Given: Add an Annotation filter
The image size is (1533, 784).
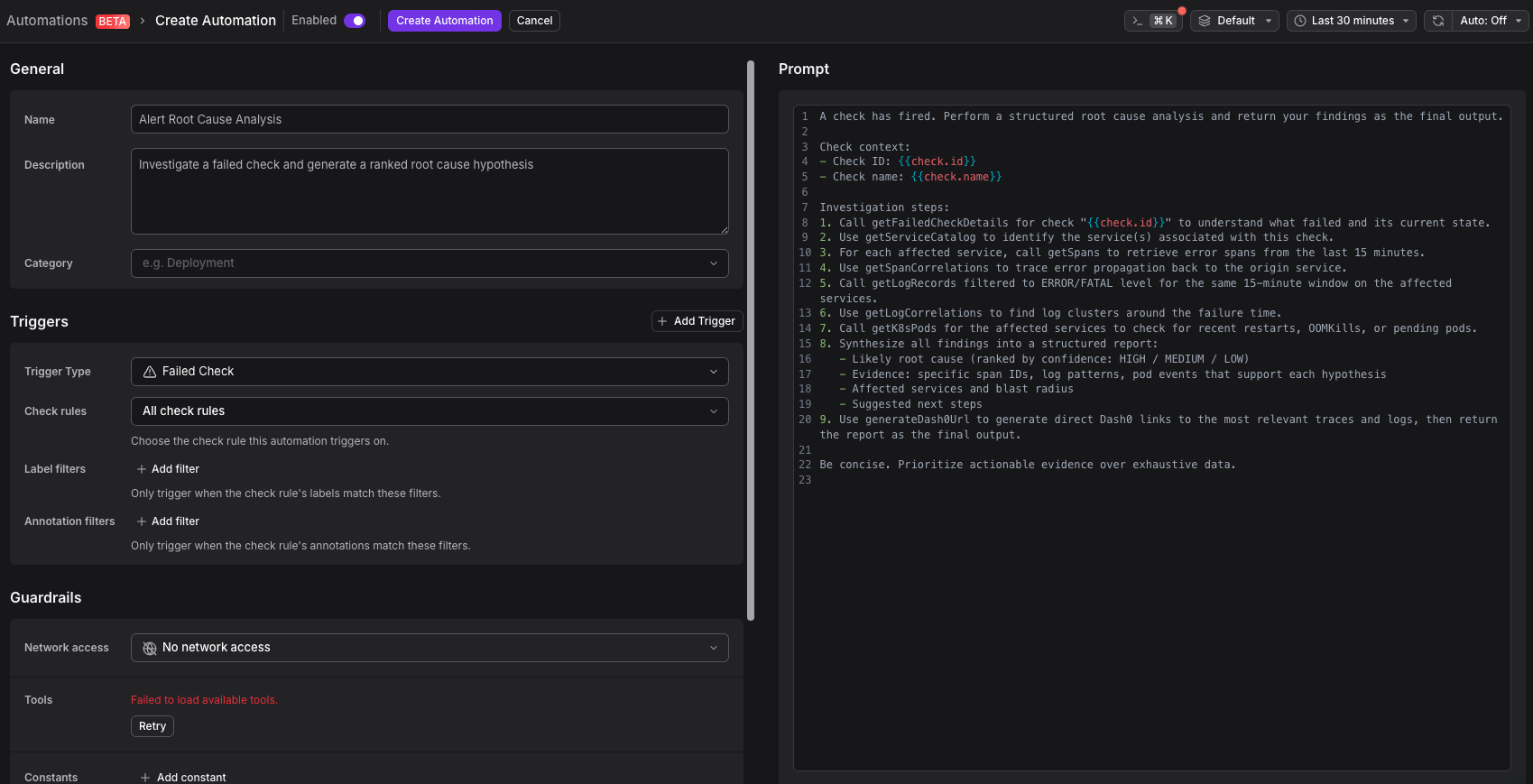Looking at the screenshot, I should click(168, 521).
